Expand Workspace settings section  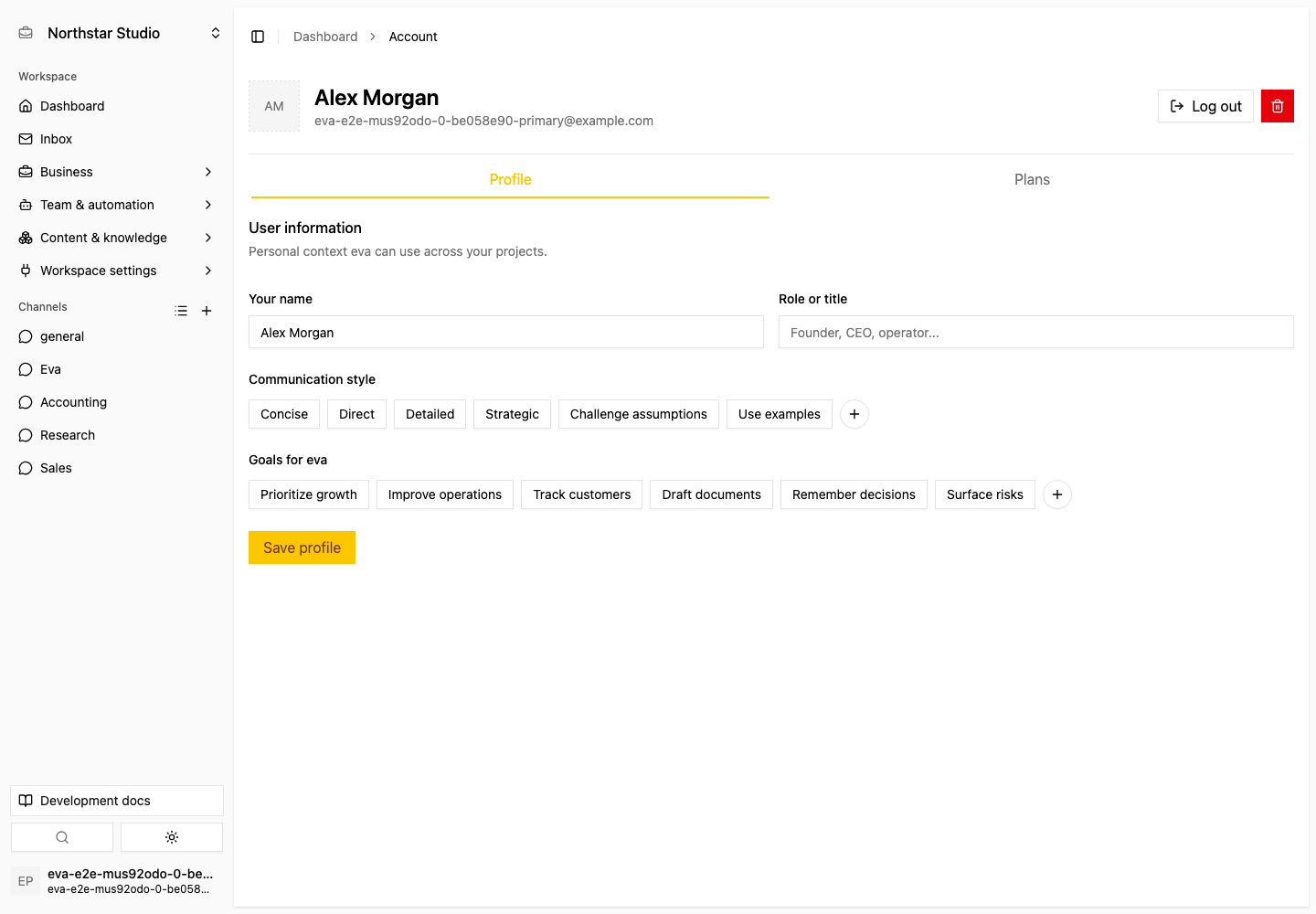tap(117, 271)
